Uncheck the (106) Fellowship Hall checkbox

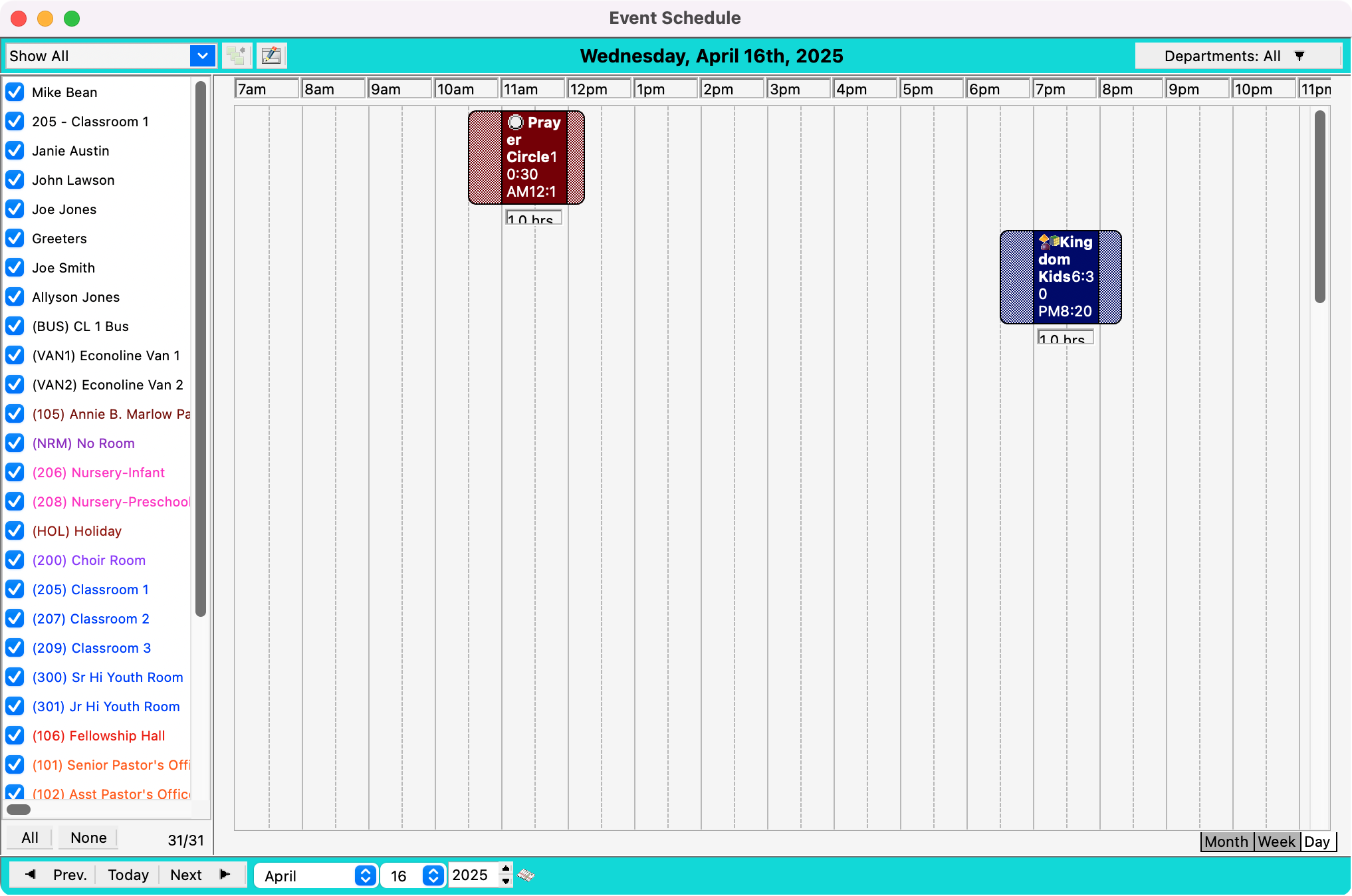pyautogui.click(x=15, y=736)
